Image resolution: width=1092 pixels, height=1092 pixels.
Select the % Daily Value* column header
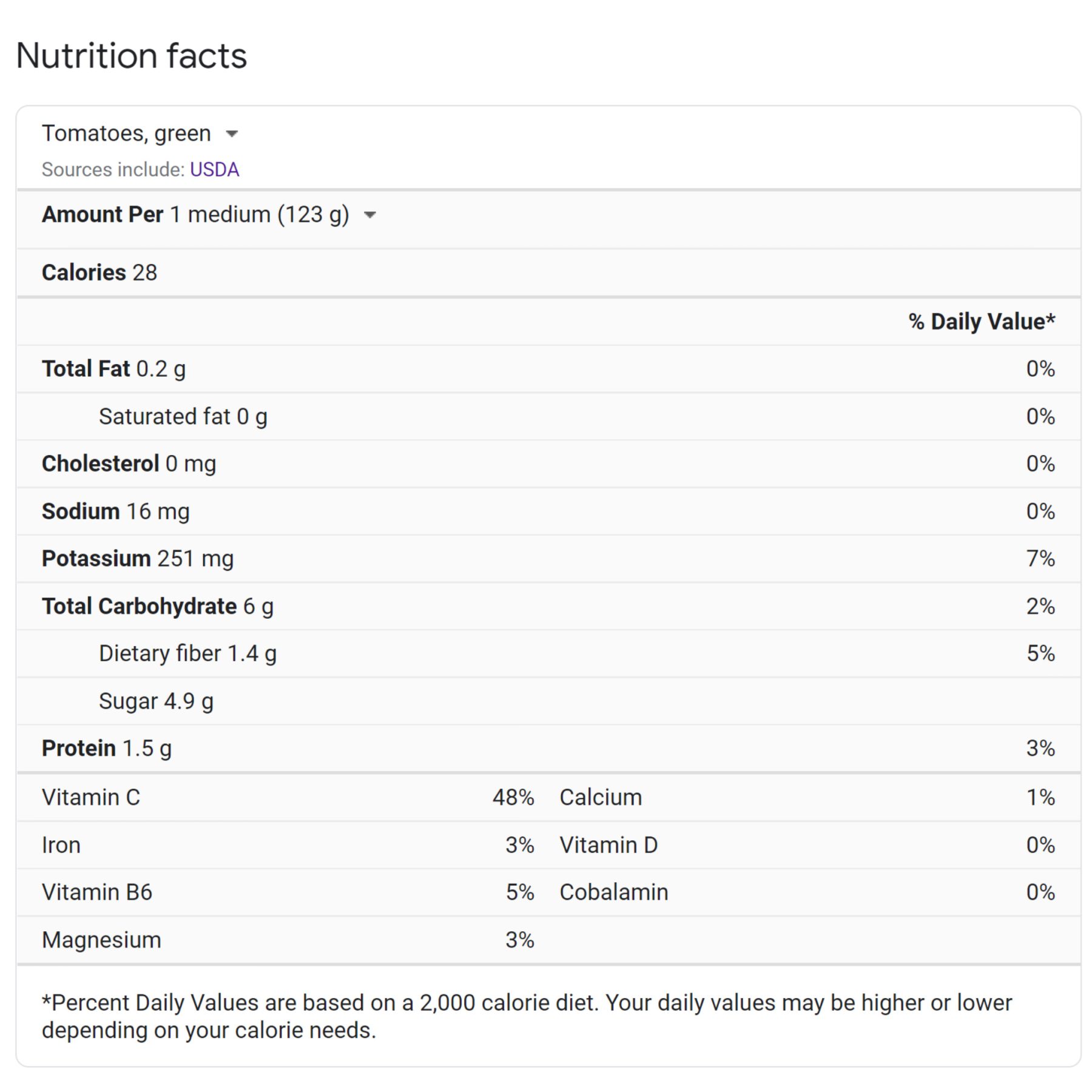981,322
